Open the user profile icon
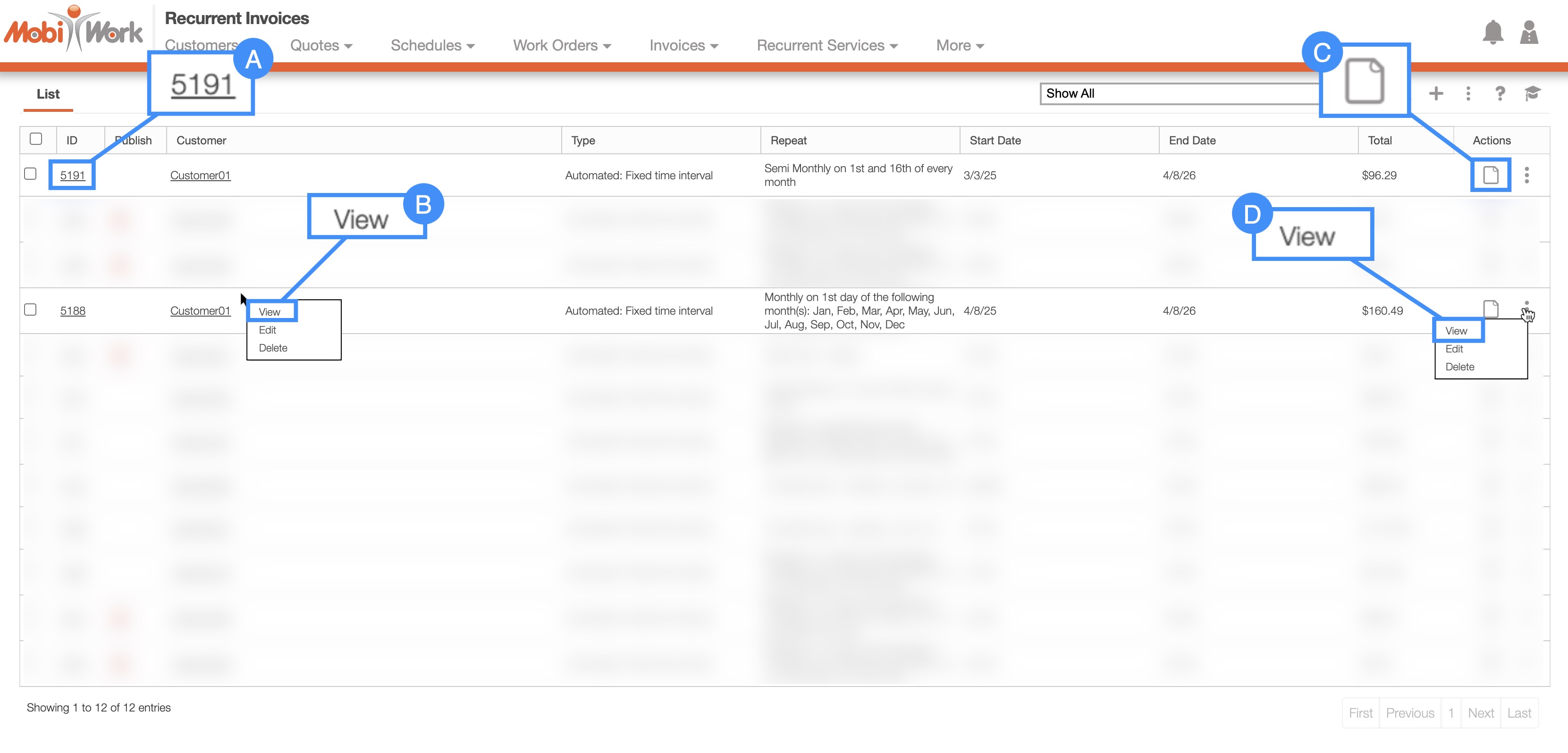 (1528, 32)
